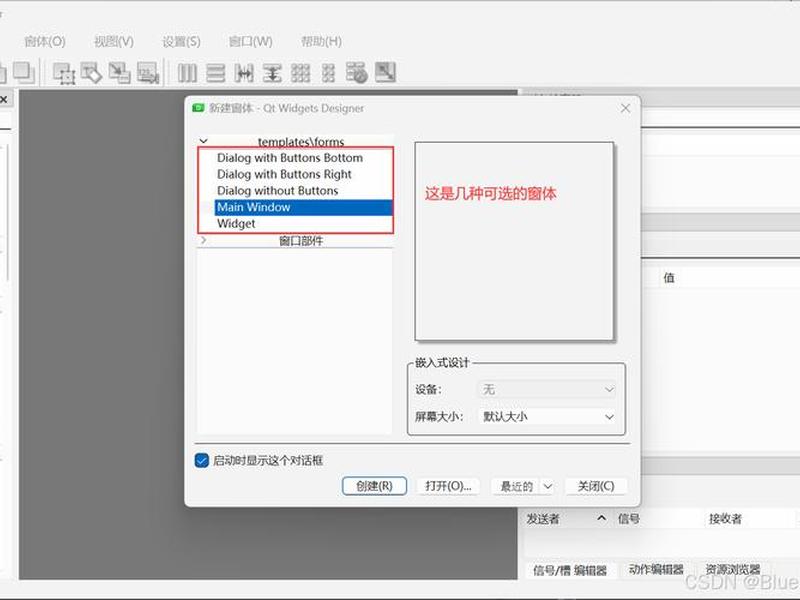The width and height of the screenshot is (800, 600).
Task: Click the 信号 column header
Action: [629, 519]
